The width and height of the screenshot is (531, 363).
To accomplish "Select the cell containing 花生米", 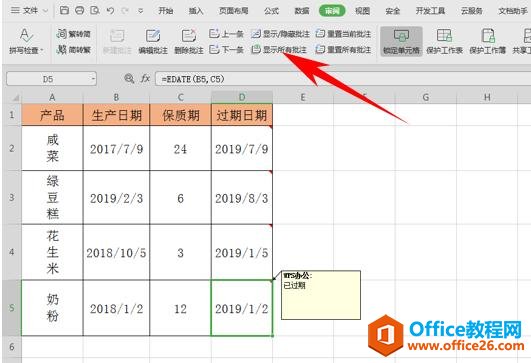I will pyautogui.click(x=52, y=252).
